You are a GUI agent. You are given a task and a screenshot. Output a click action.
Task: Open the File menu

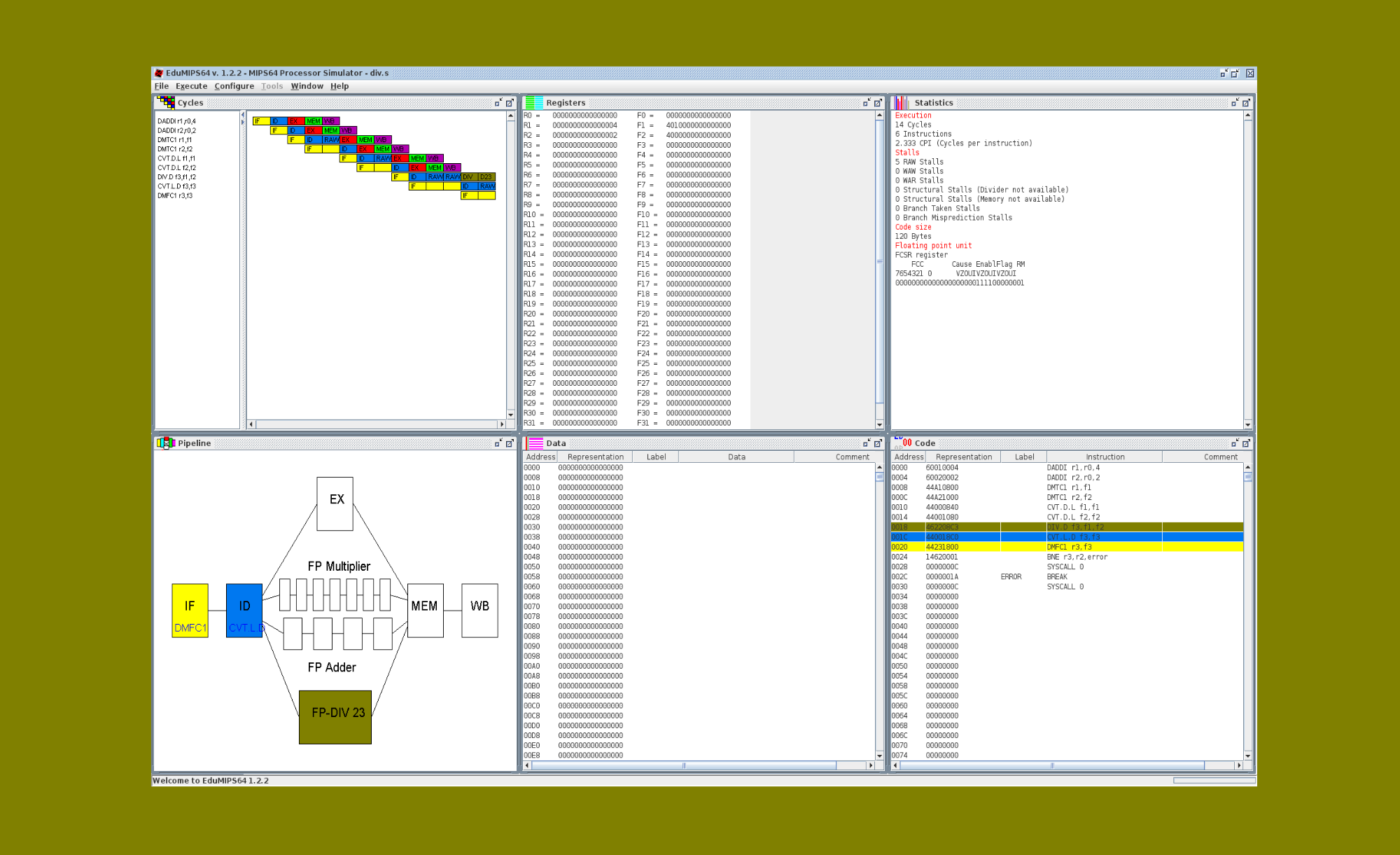(x=161, y=86)
